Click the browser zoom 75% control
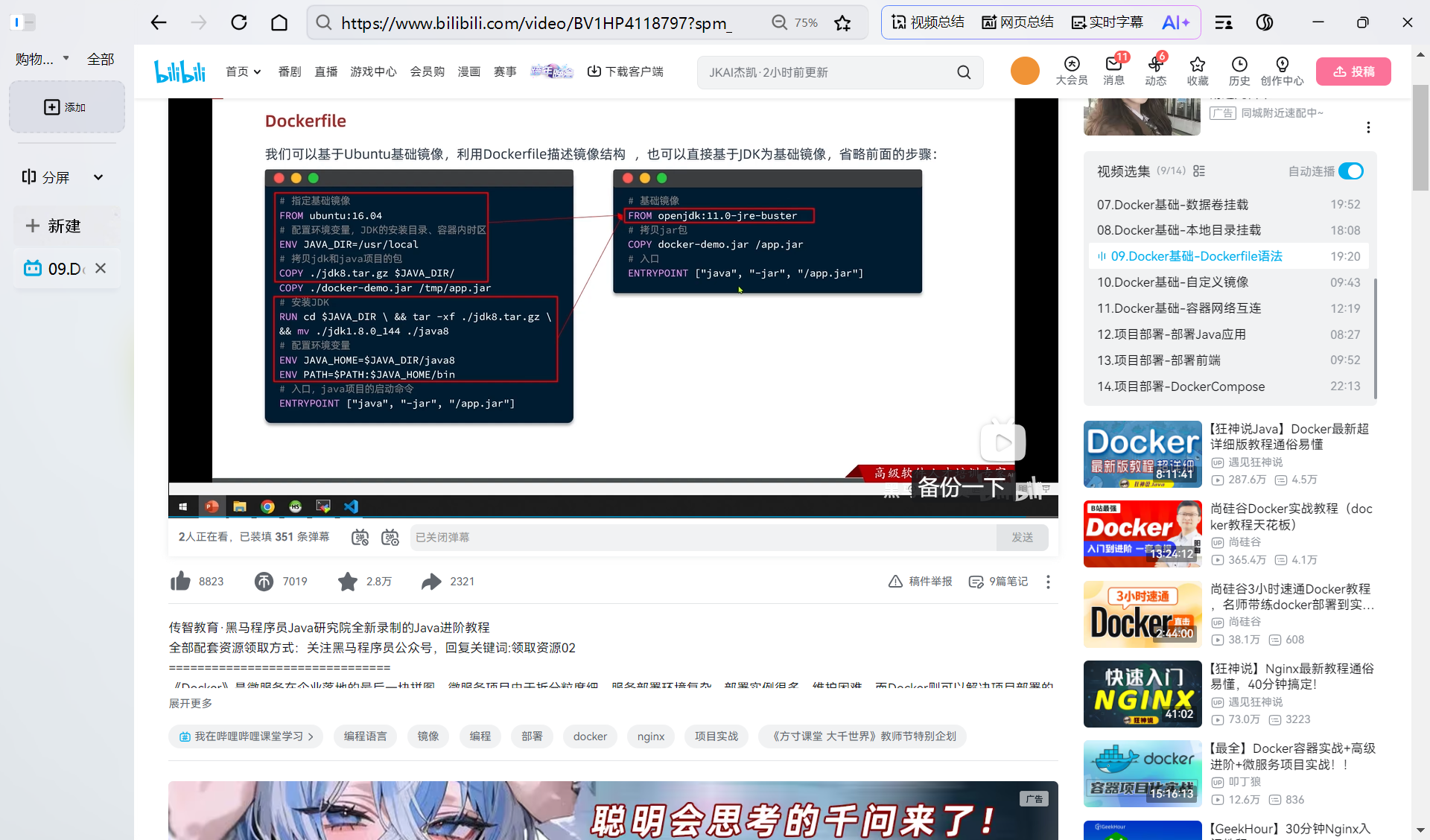Viewport: 1430px width, 840px height. pyautogui.click(x=795, y=22)
